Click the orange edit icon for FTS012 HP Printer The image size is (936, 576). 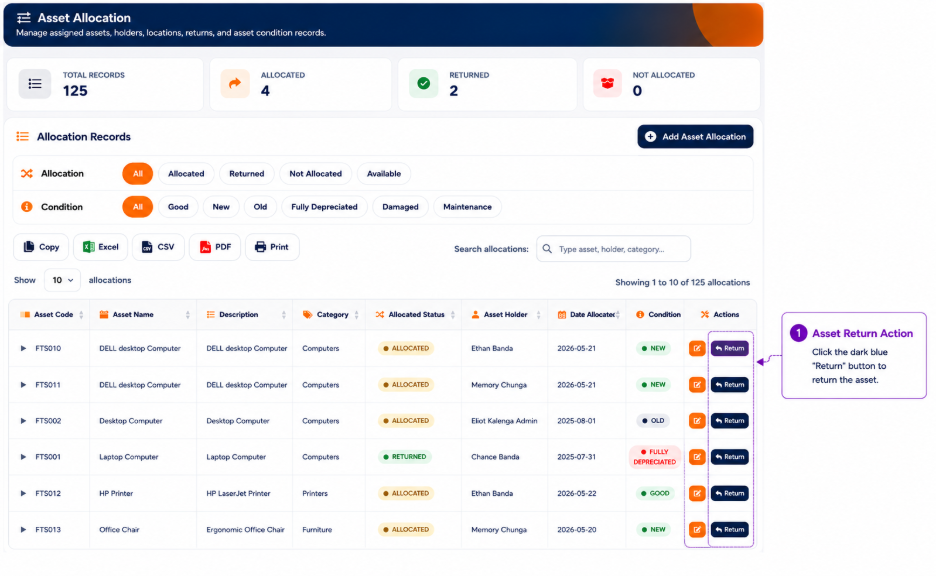(697, 494)
